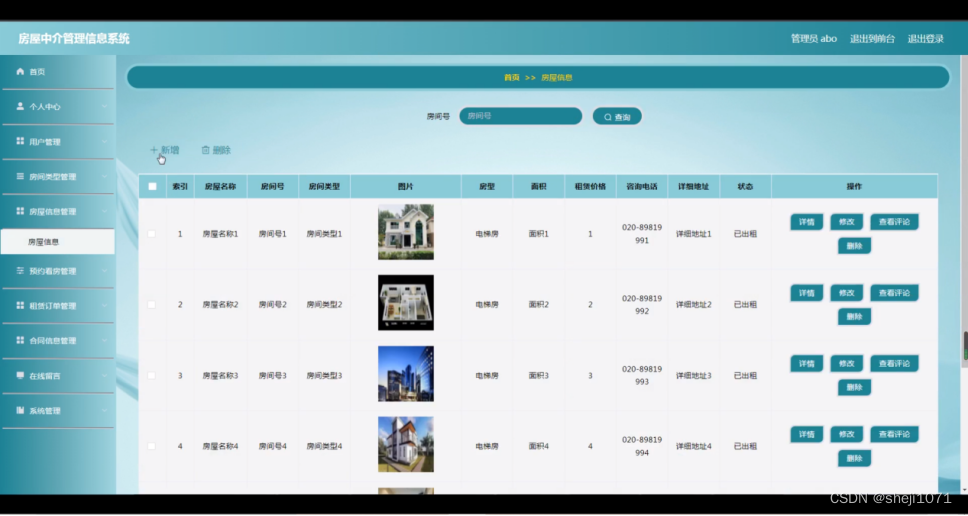
Task: Open the villa thumbnail of 房屋名称1
Action: pyautogui.click(x=406, y=232)
